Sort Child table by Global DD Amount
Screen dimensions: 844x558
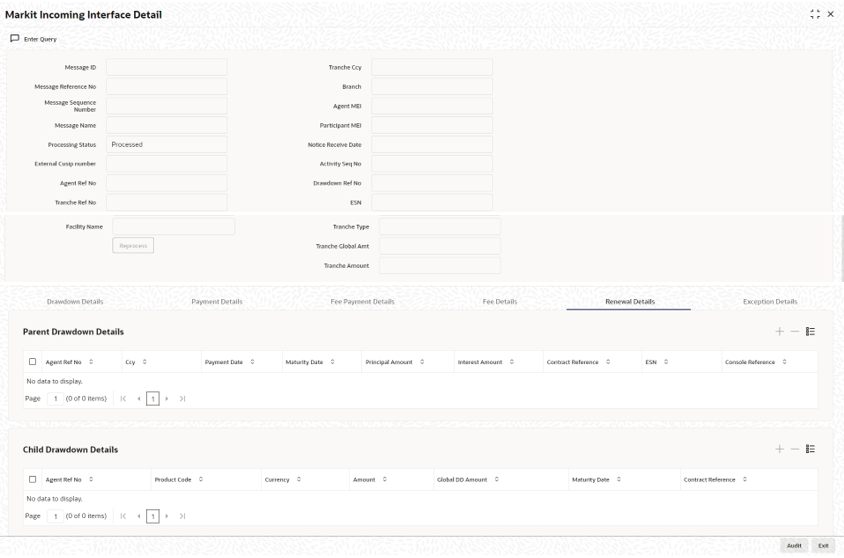(x=496, y=479)
